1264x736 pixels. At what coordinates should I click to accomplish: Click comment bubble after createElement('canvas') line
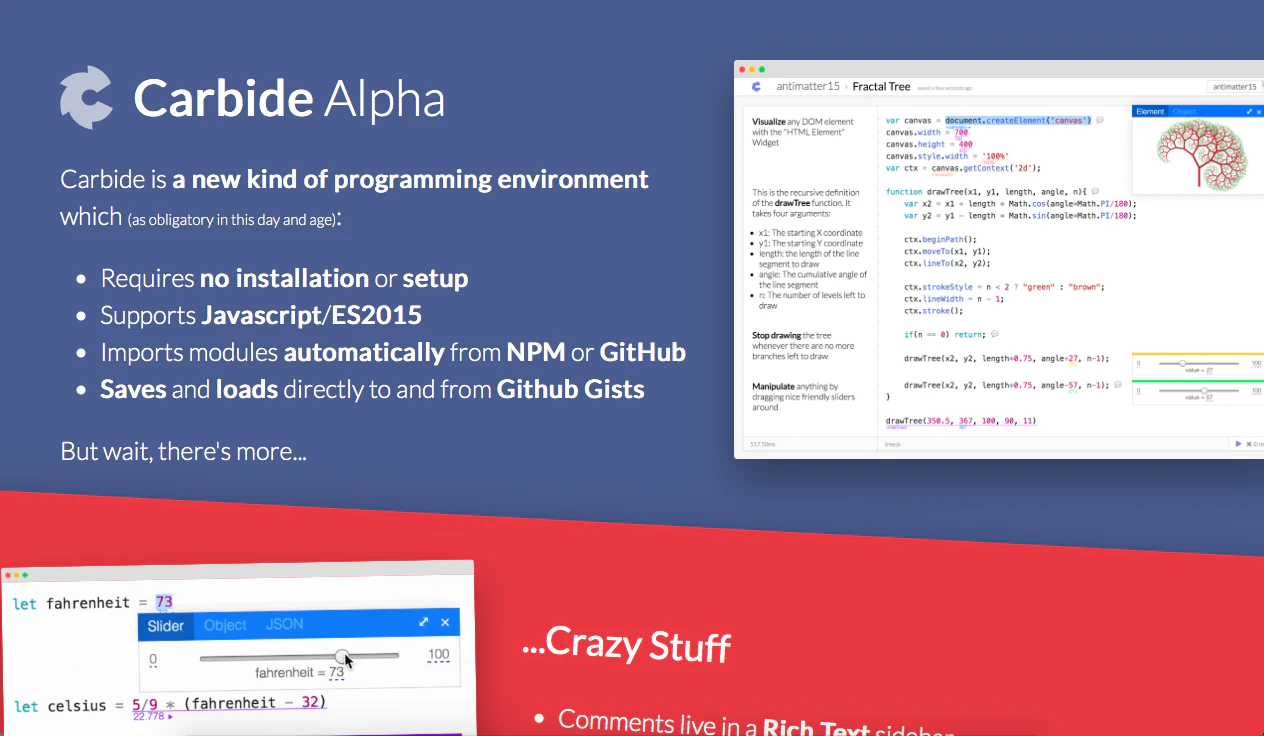[1099, 120]
